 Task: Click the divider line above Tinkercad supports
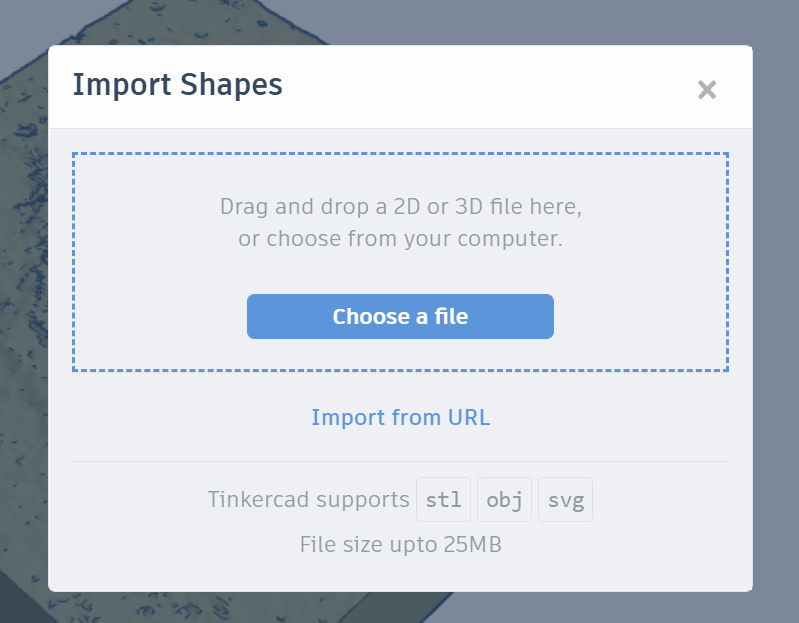click(x=401, y=462)
